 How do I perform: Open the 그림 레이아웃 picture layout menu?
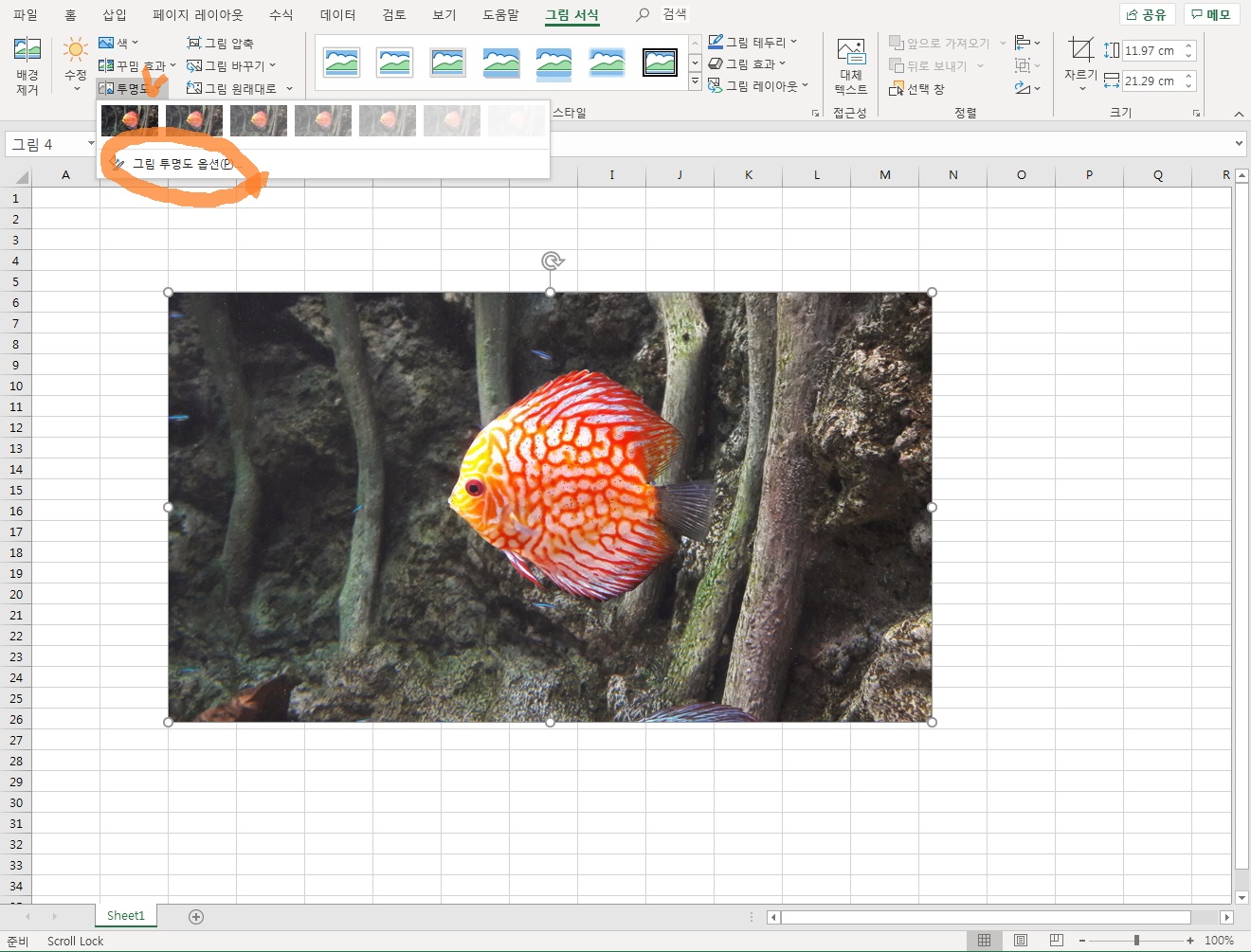click(758, 85)
